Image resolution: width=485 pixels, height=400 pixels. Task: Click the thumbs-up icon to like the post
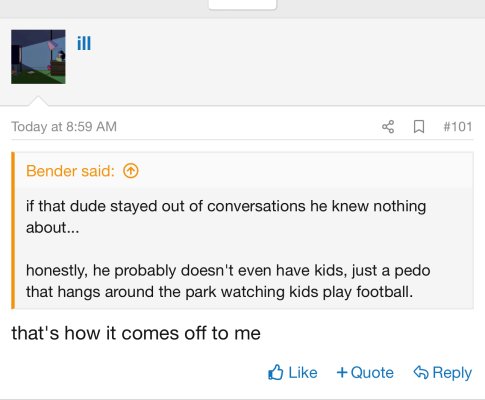pos(276,372)
